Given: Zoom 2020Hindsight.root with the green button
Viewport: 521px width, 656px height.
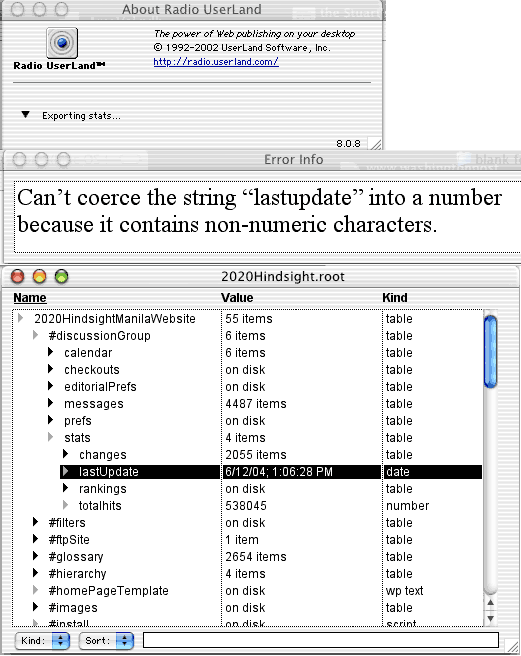Looking at the screenshot, I should coord(62,277).
